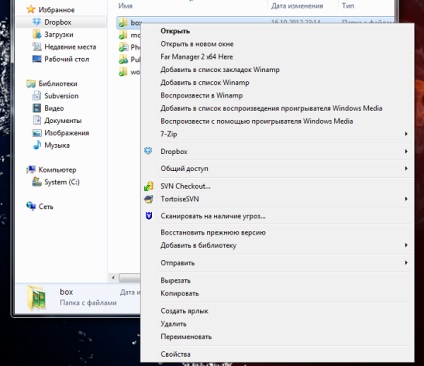
Task: Expand the Dropbox submenu arrow
Action: (x=406, y=151)
